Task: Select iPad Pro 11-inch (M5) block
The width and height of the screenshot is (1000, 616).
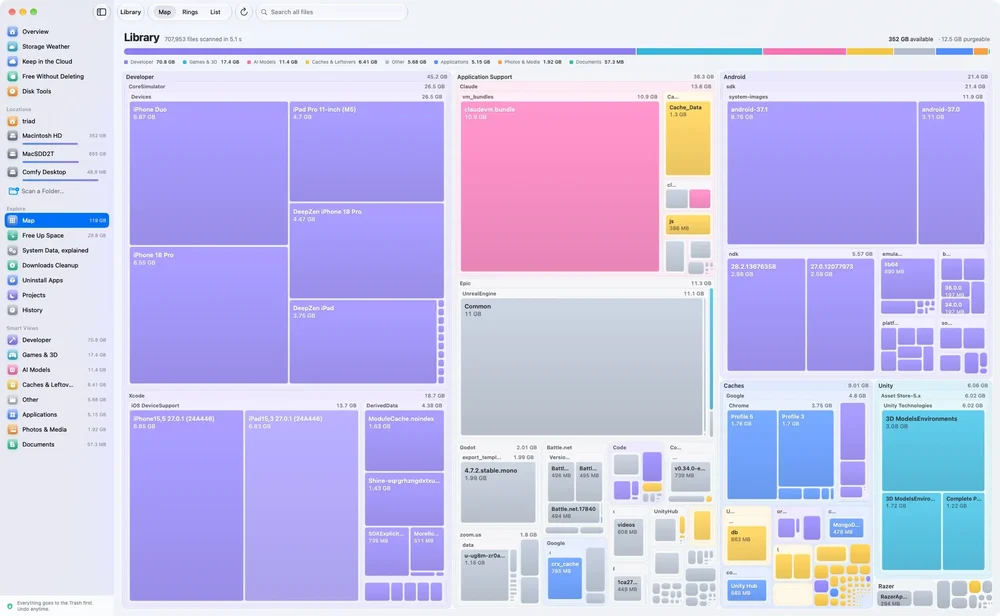Action: click(367, 152)
